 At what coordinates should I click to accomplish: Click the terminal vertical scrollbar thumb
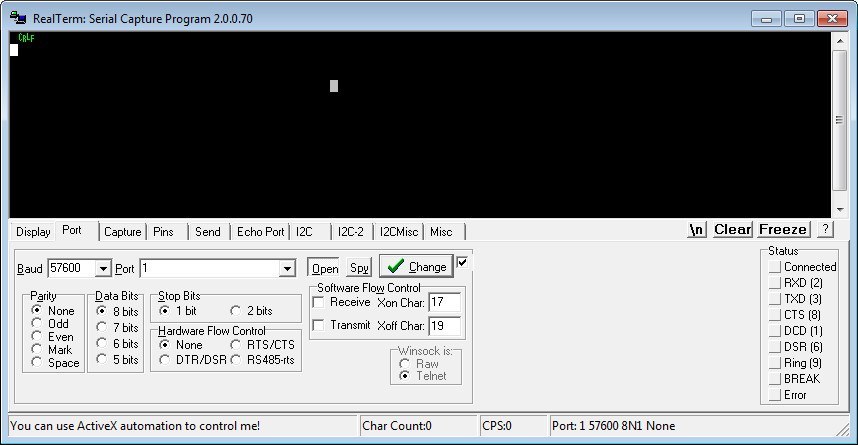[x=839, y=120]
